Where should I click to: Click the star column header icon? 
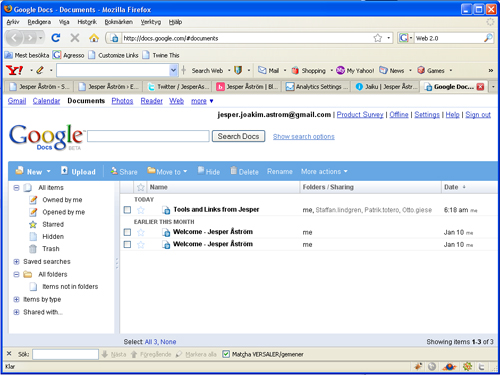click(141, 187)
